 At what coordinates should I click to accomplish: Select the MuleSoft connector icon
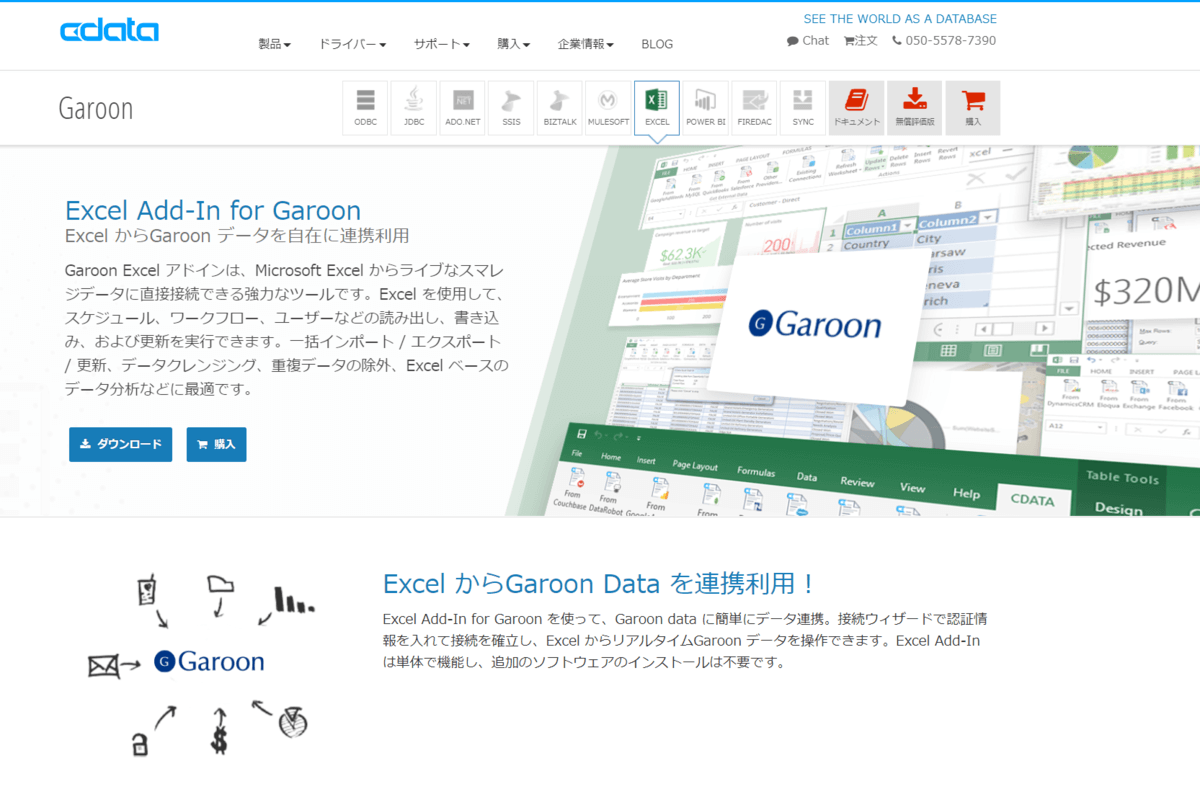point(608,108)
